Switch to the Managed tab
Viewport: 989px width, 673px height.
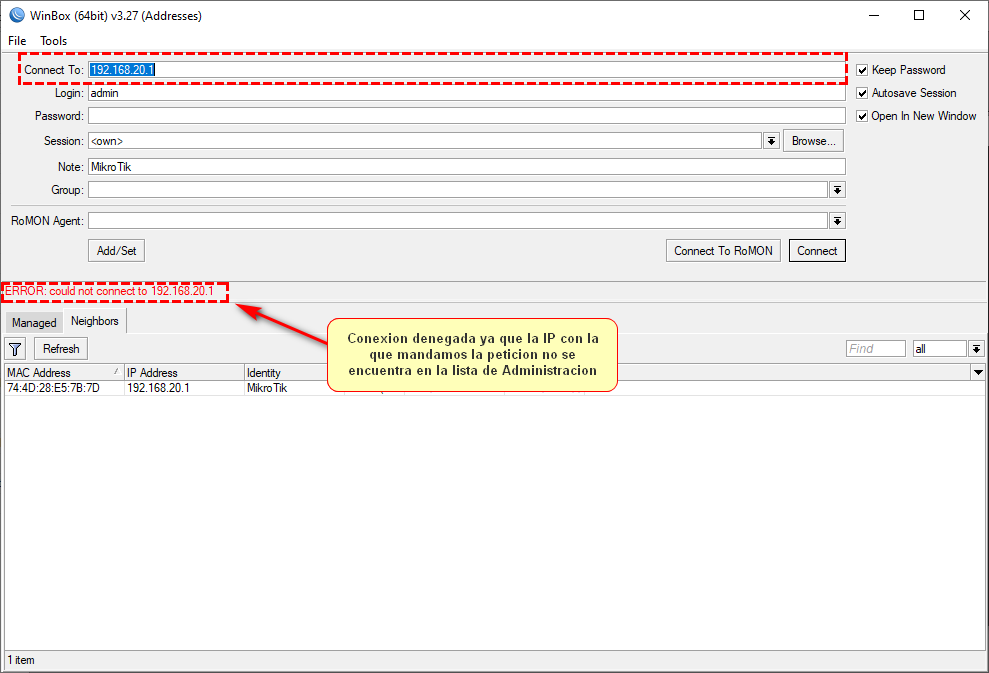tap(34, 323)
